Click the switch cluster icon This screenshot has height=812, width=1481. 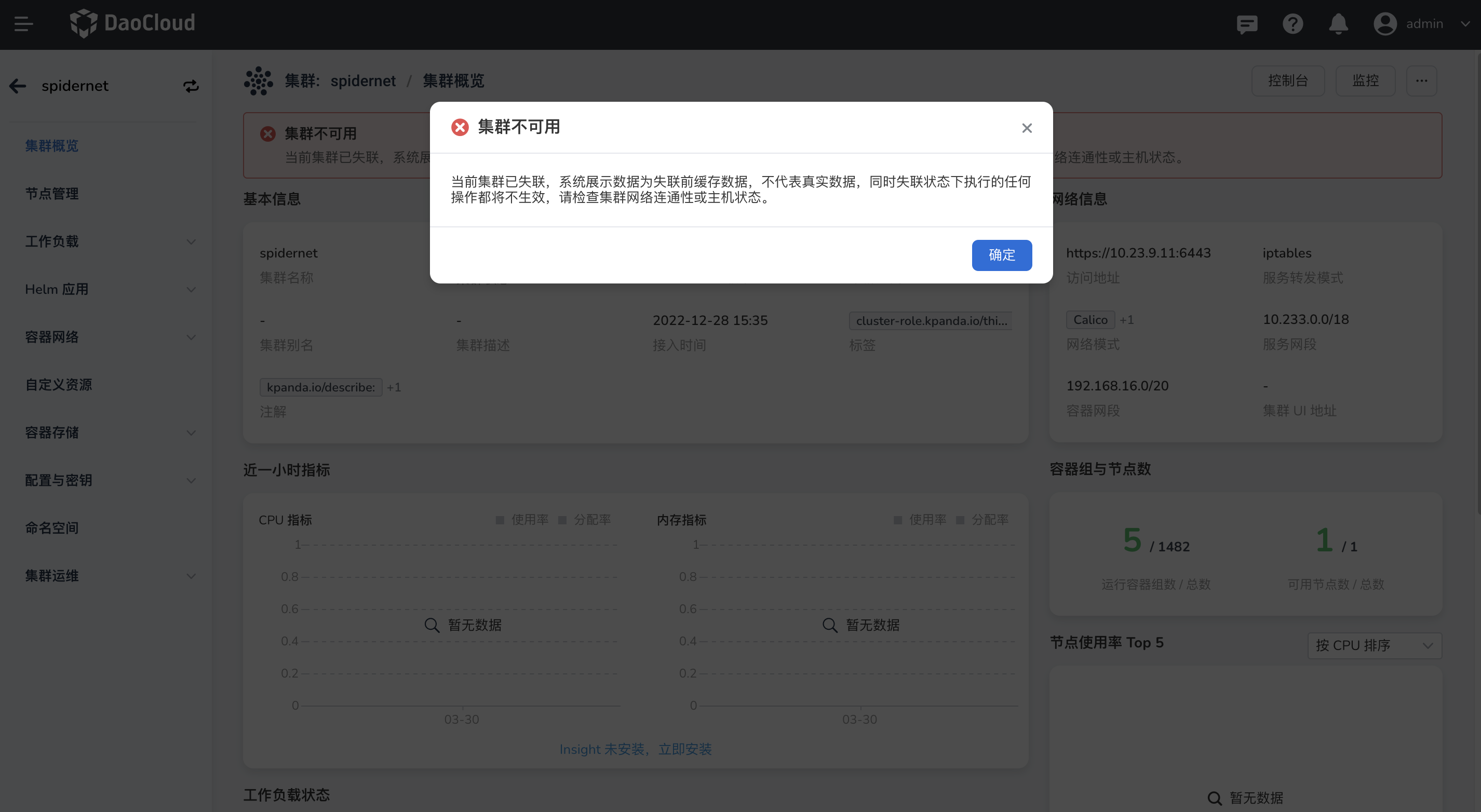point(191,86)
